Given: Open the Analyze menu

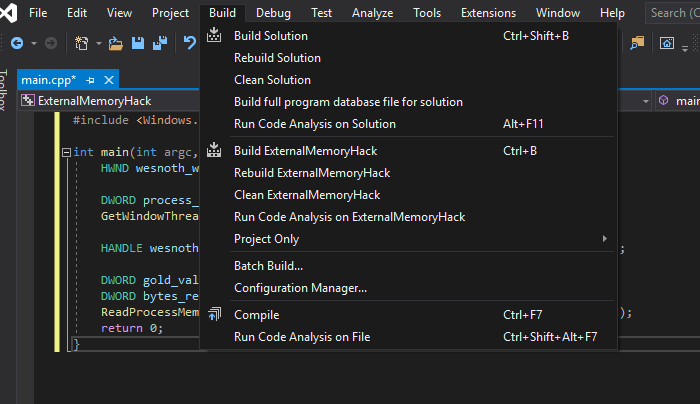Looking at the screenshot, I should 372,13.
